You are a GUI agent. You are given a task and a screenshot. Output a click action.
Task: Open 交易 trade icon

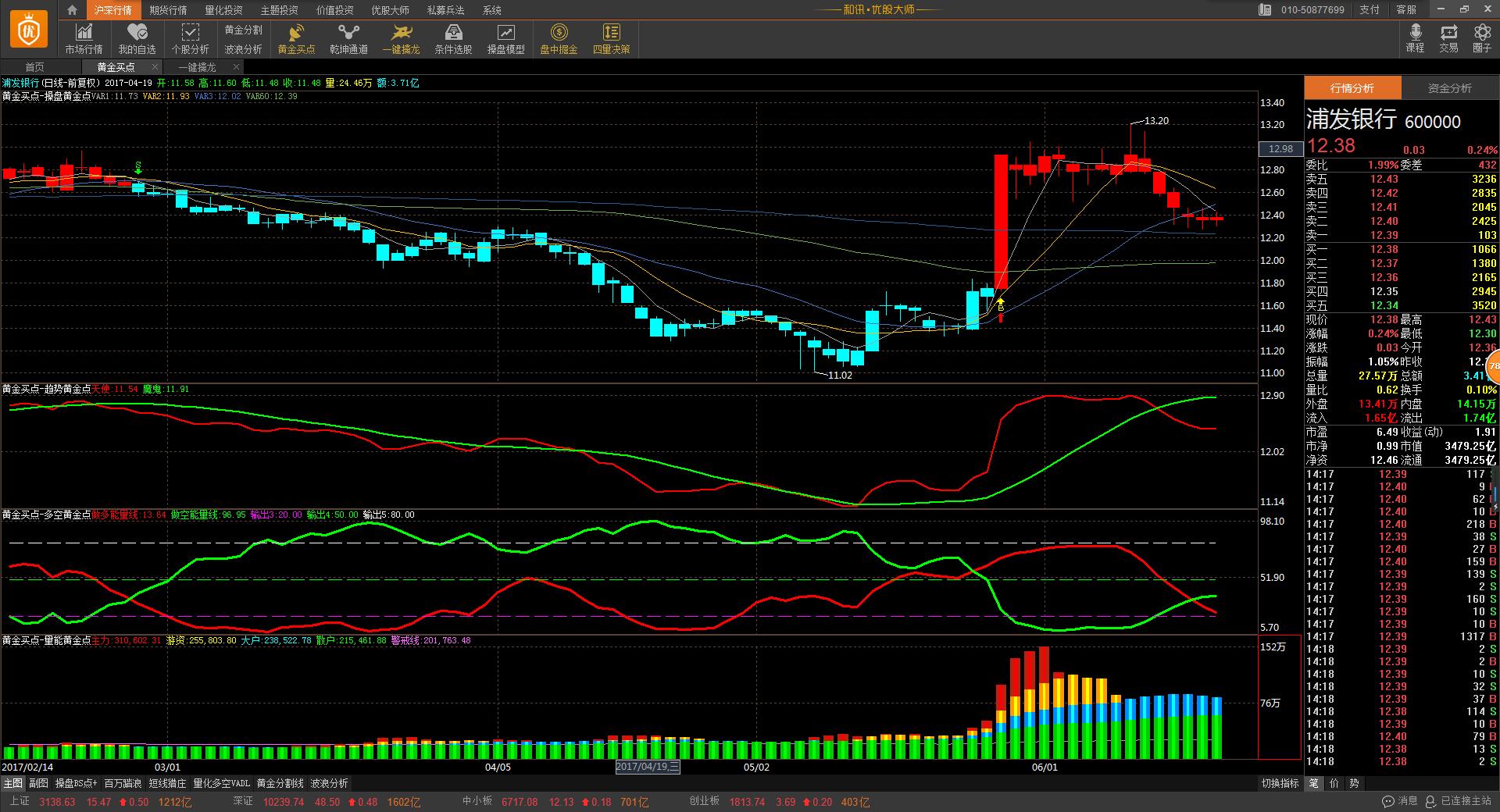point(1449,37)
